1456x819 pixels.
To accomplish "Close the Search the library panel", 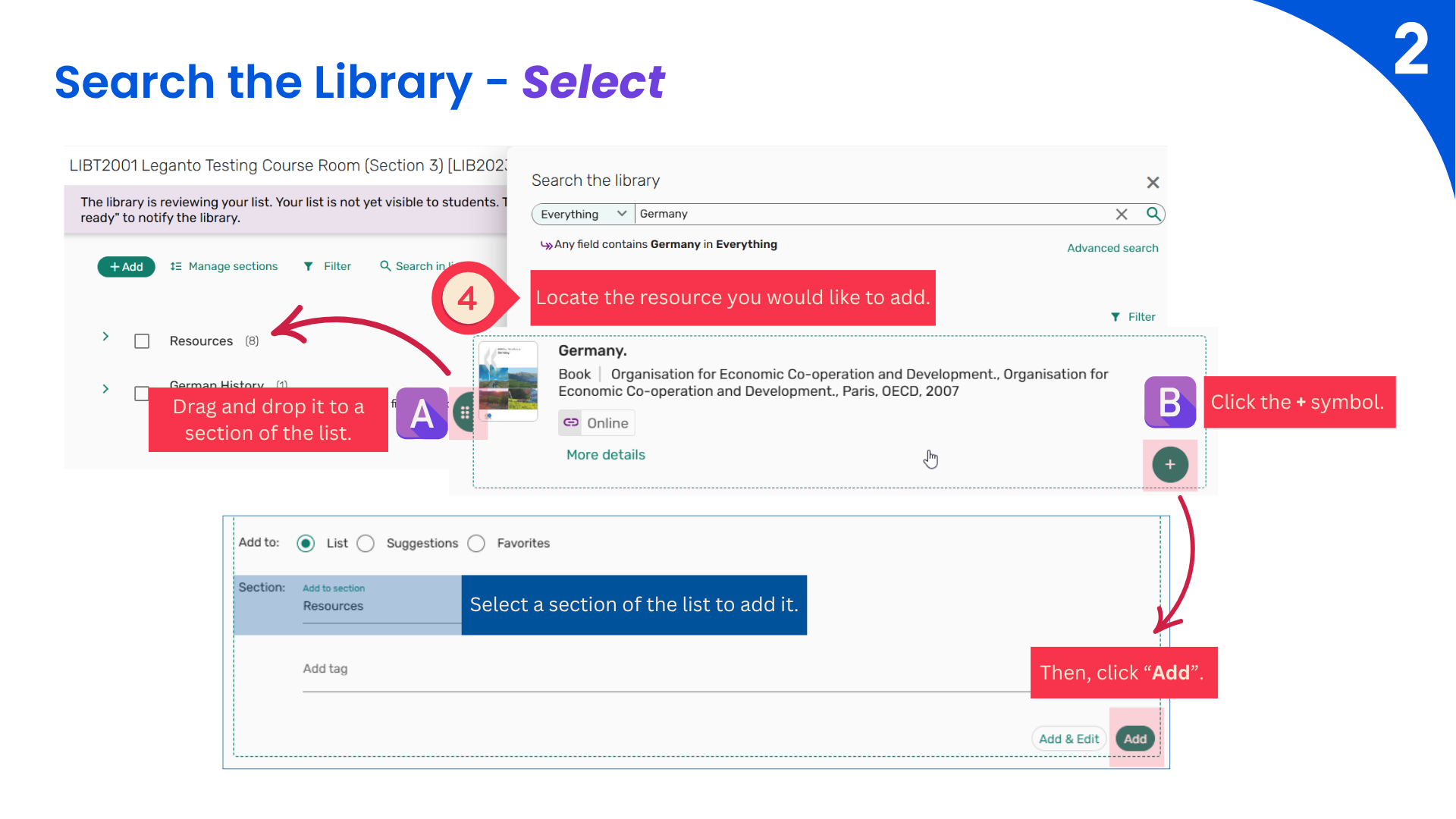I will [x=1153, y=182].
